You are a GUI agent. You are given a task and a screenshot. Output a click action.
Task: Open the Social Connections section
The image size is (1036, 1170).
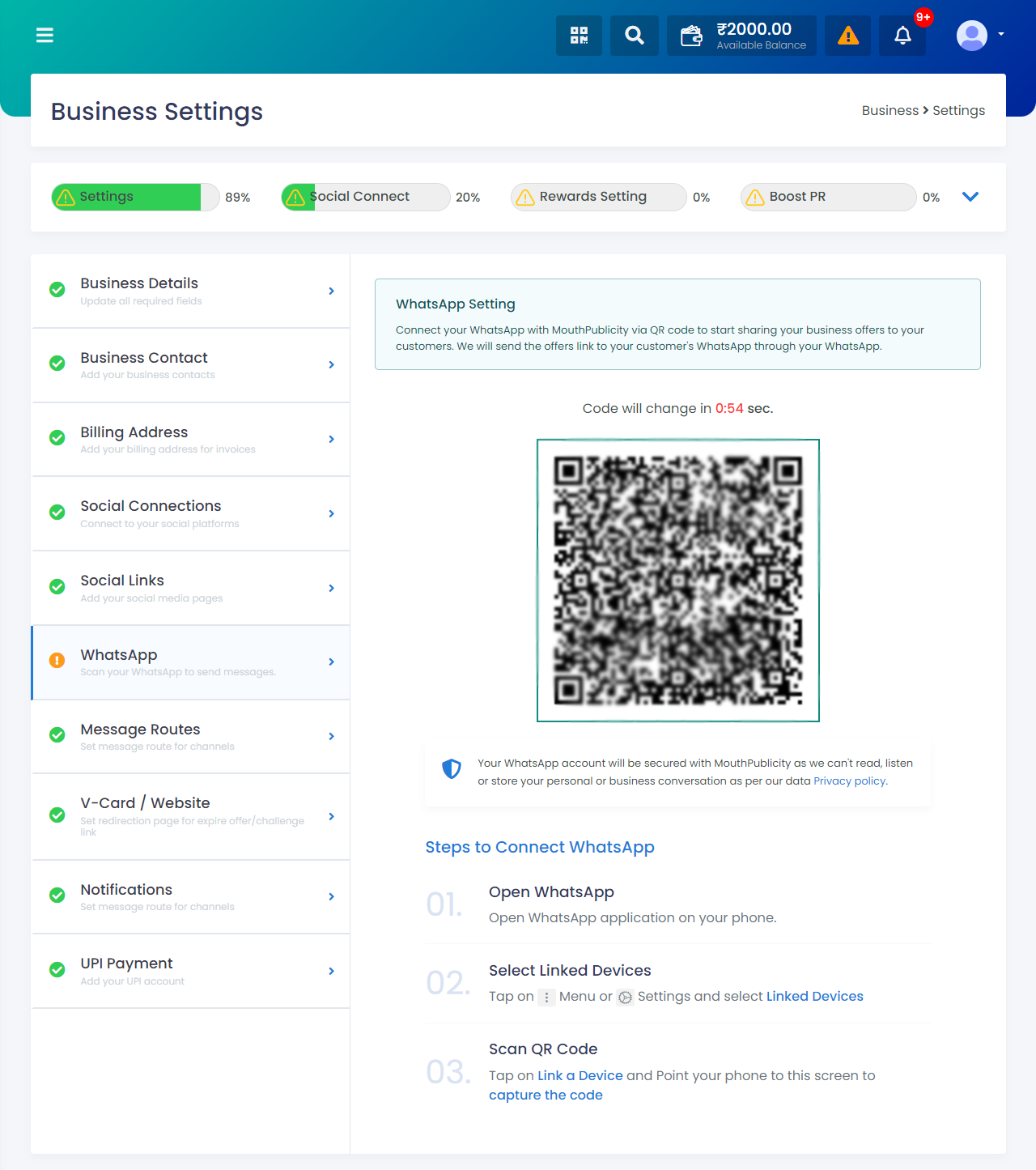191,513
